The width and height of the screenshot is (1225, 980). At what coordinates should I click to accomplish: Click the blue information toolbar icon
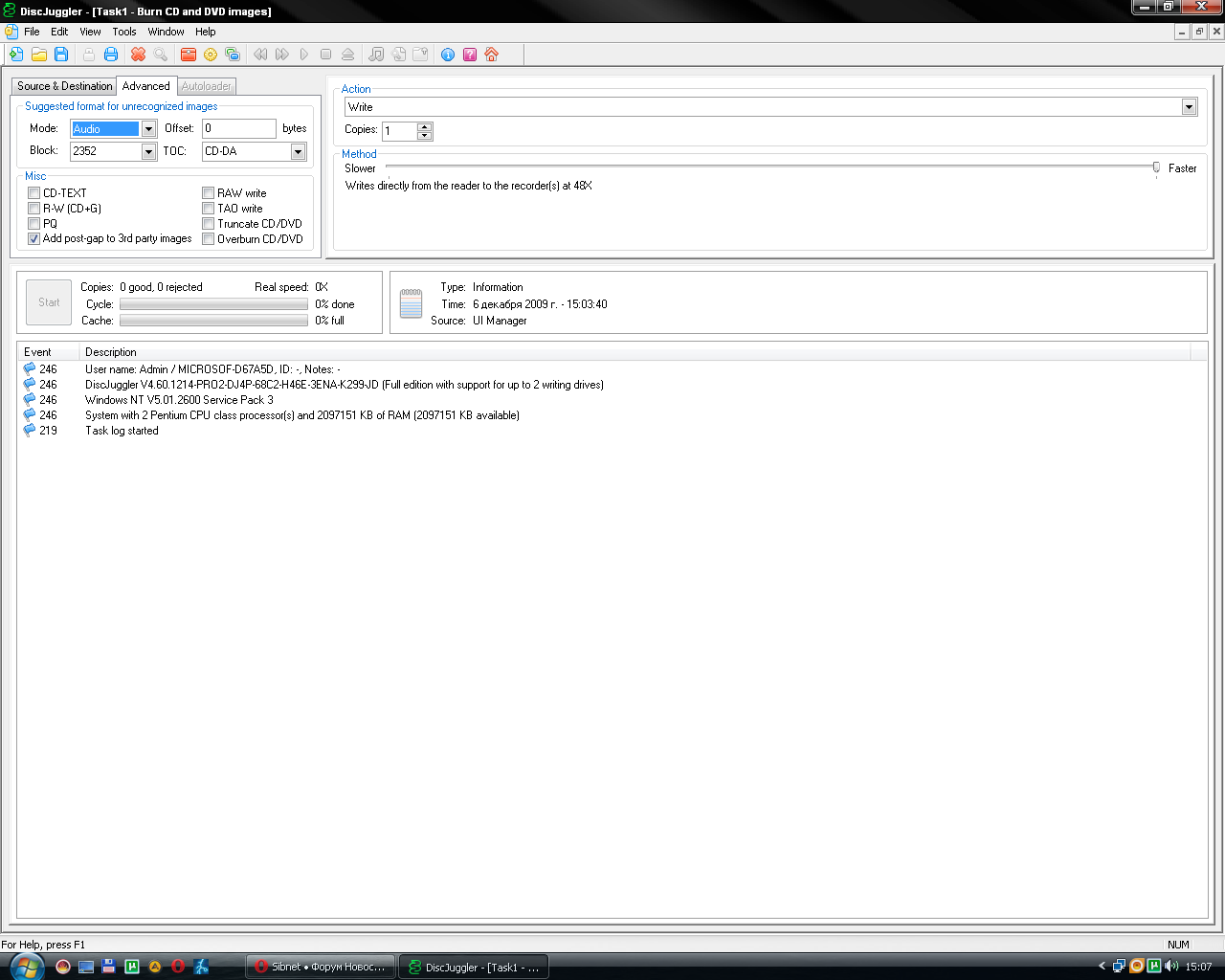[x=448, y=55]
